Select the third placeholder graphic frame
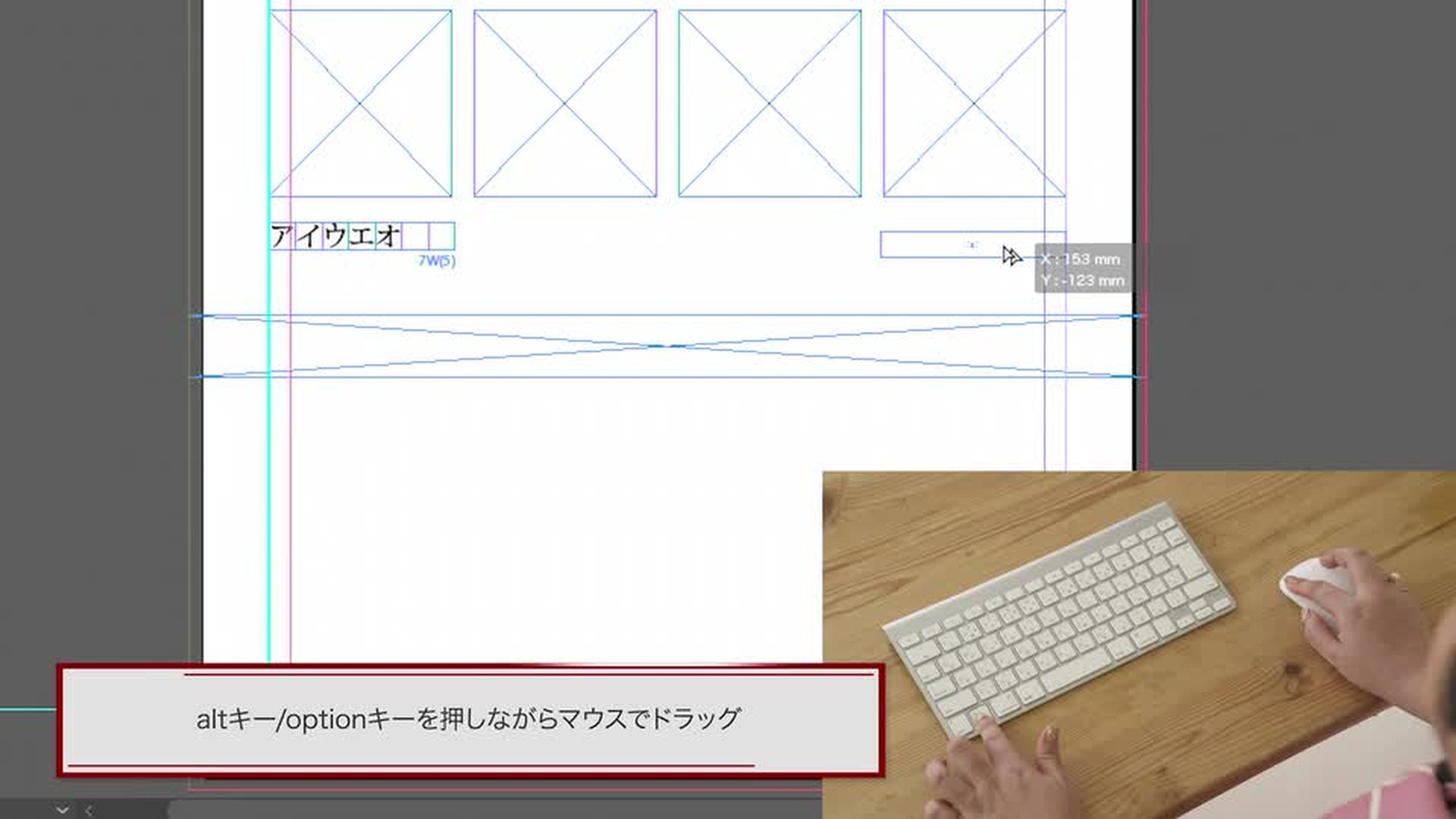Viewport: 1456px width, 819px height. (770, 103)
